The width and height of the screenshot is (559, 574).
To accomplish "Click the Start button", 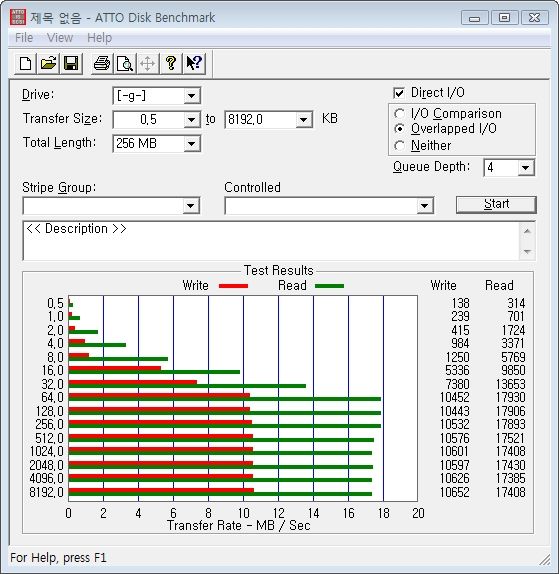I will pyautogui.click(x=496, y=204).
